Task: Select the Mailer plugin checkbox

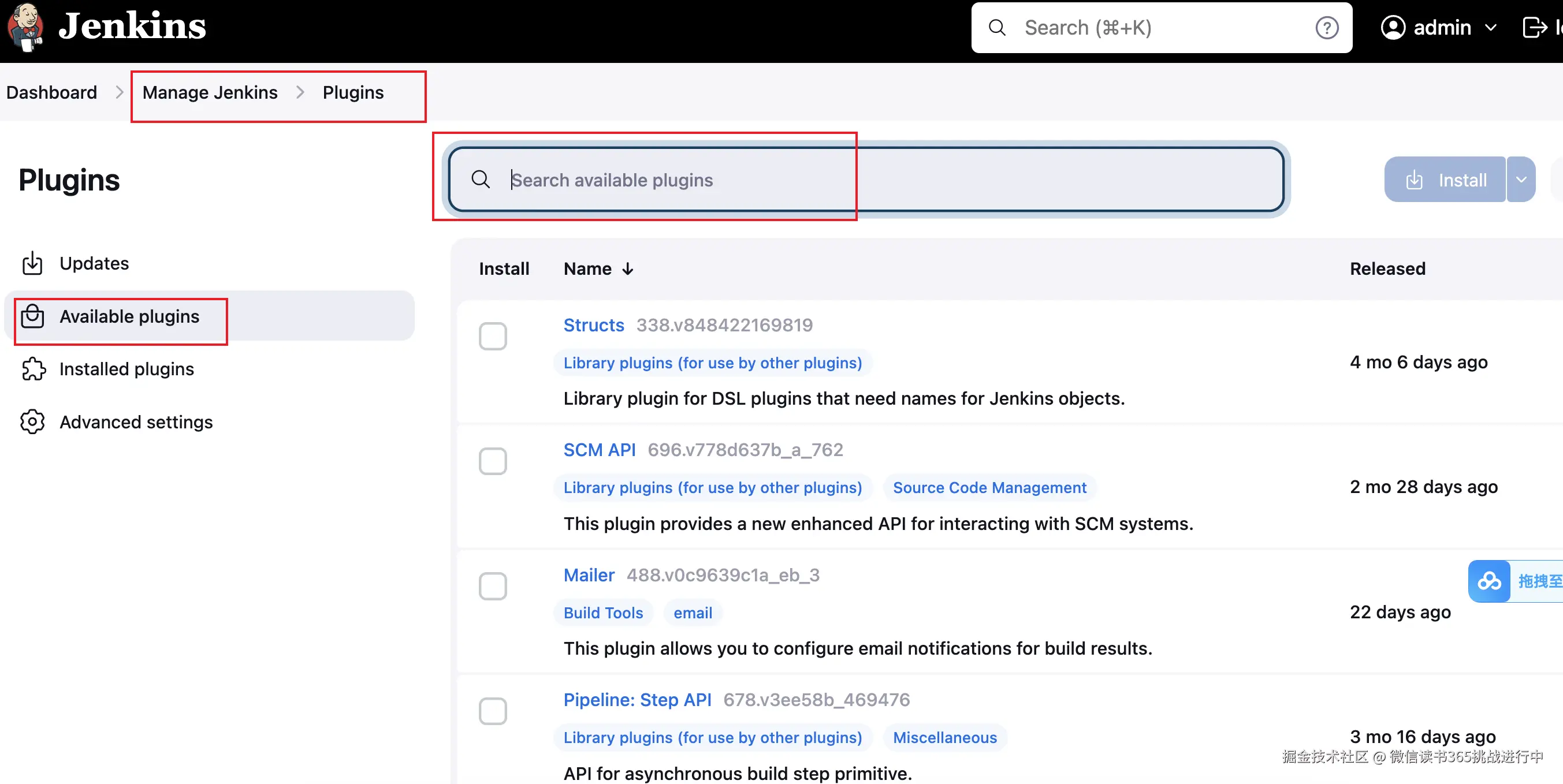Action: tap(492, 586)
